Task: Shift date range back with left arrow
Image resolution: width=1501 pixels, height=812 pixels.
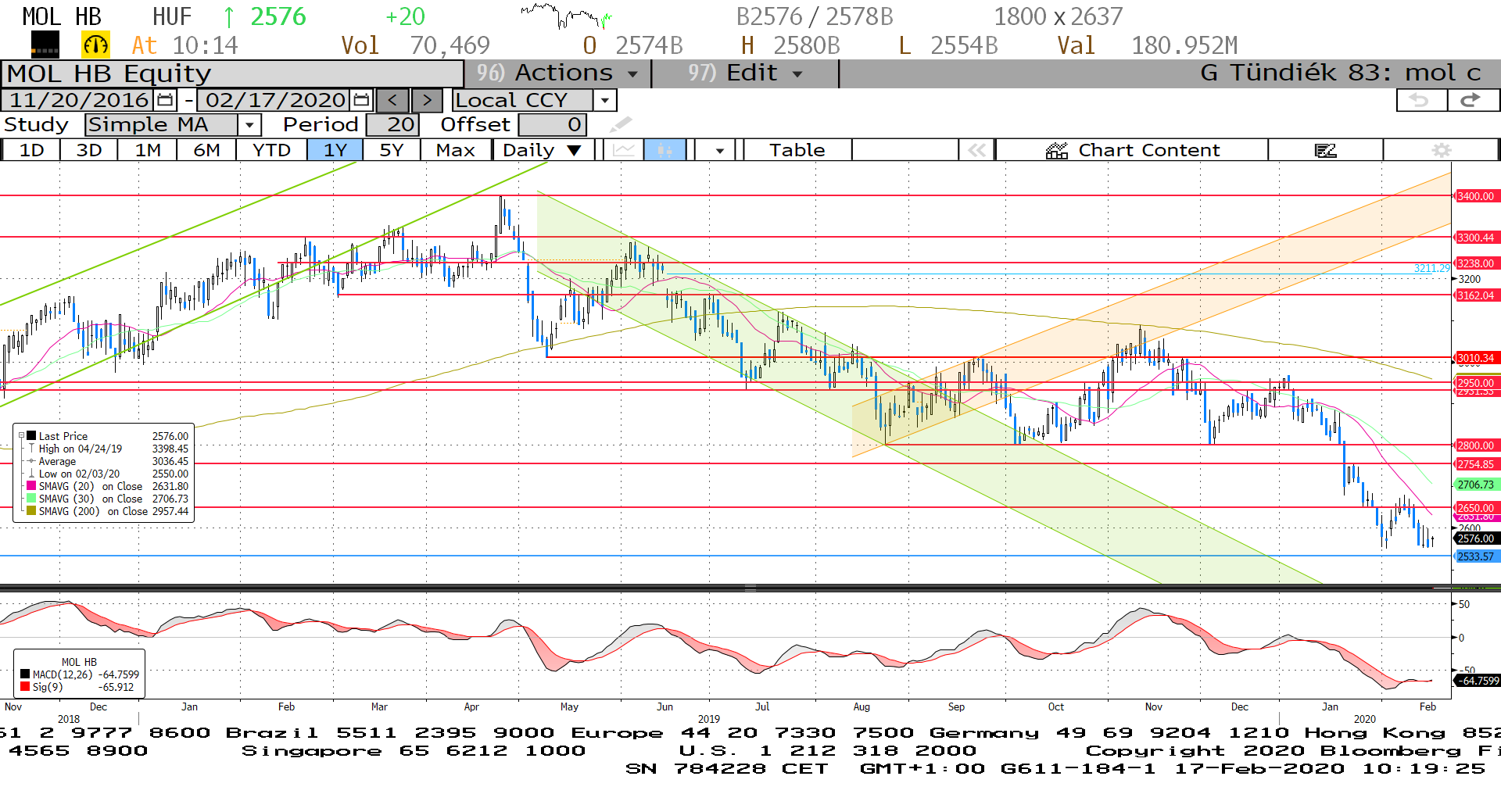Action: (392, 100)
